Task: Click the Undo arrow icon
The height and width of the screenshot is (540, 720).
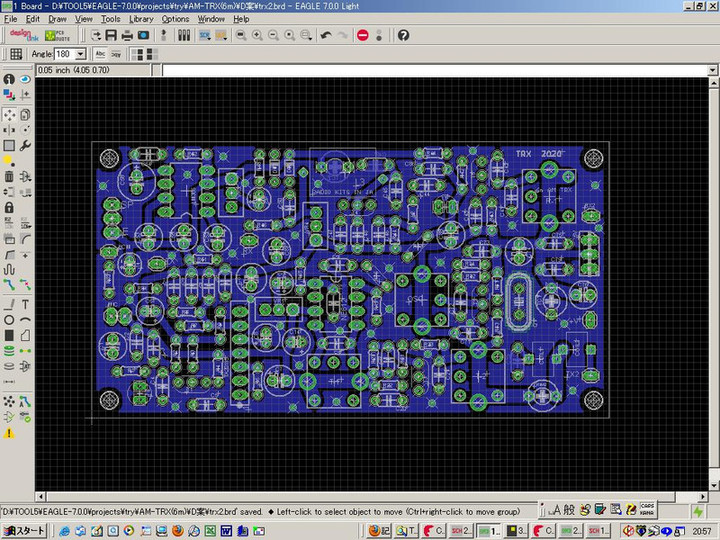Action: (326, 35)
